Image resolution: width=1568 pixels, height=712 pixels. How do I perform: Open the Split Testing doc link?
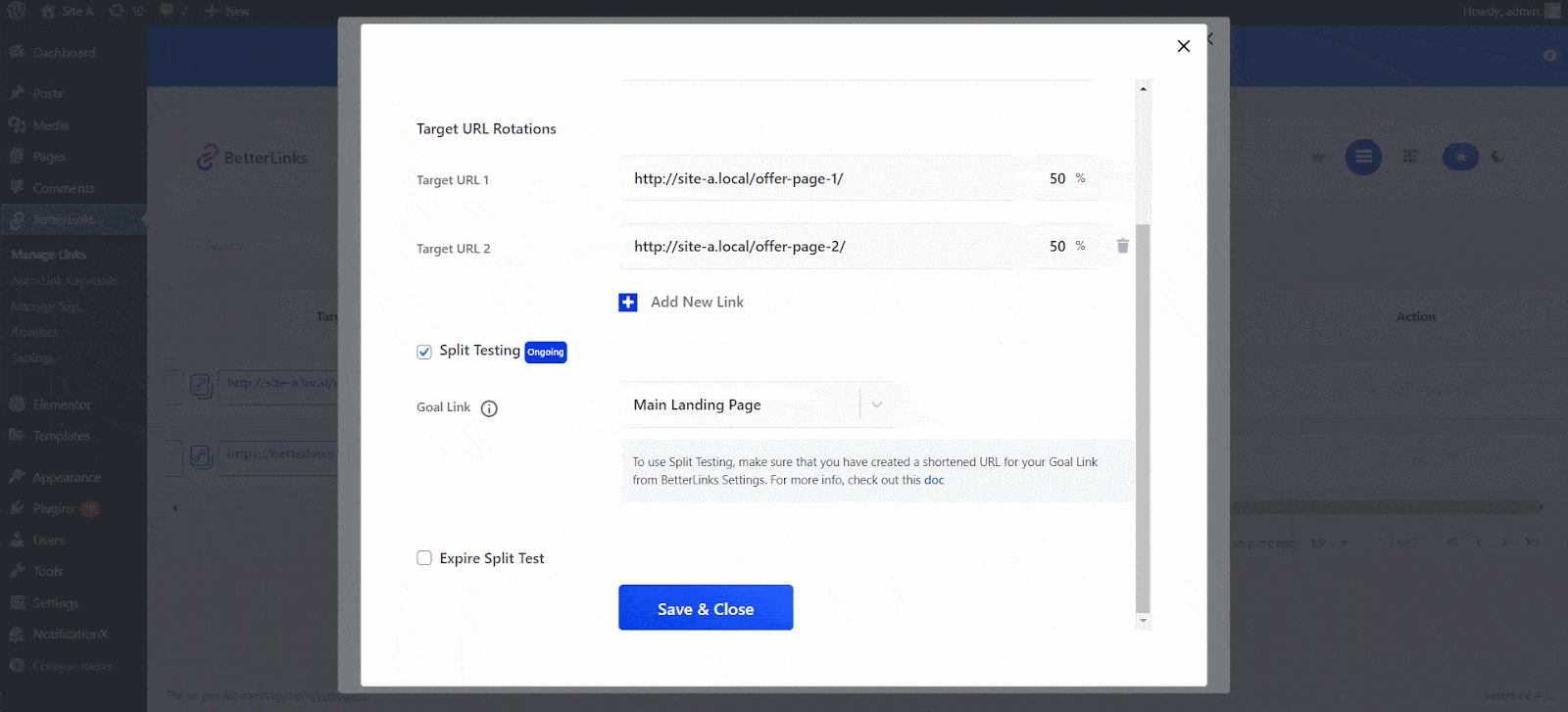934,481
